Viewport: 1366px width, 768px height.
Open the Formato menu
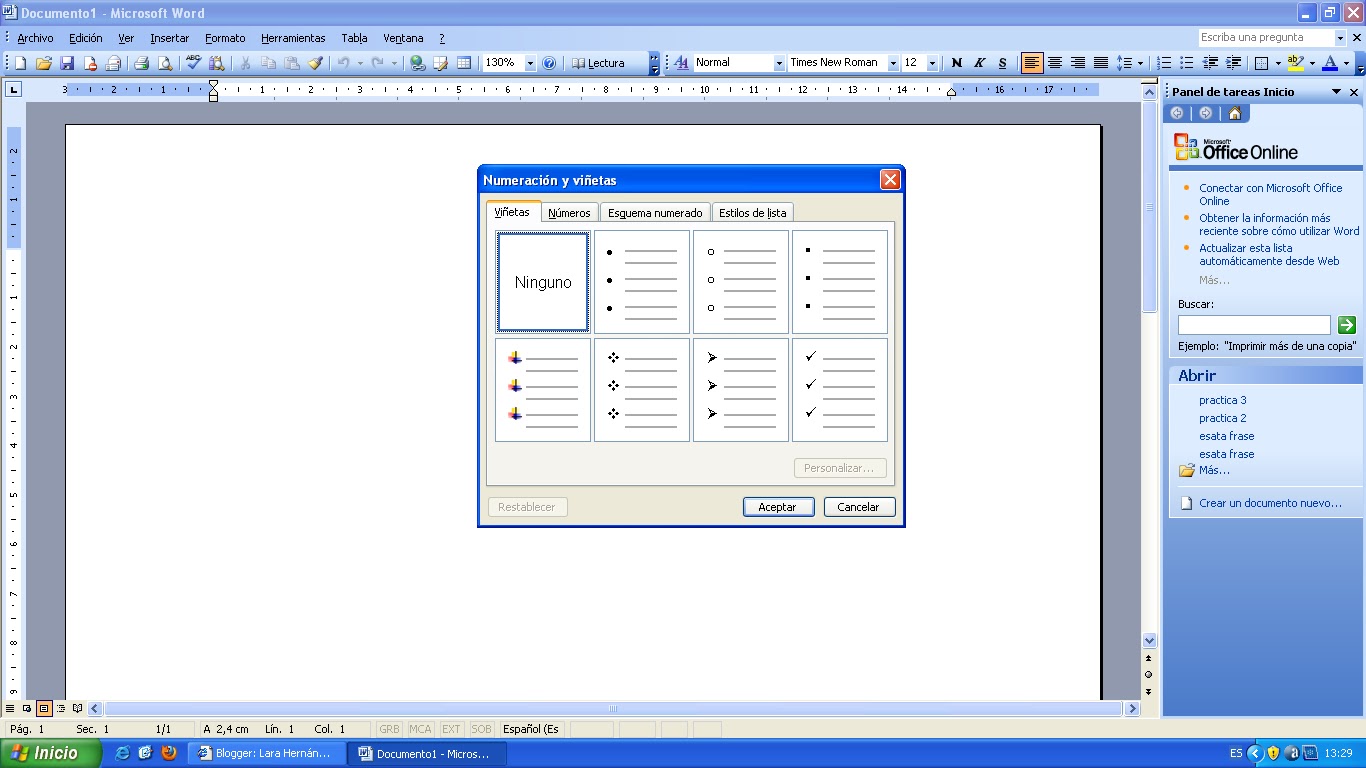click(225, 38)
